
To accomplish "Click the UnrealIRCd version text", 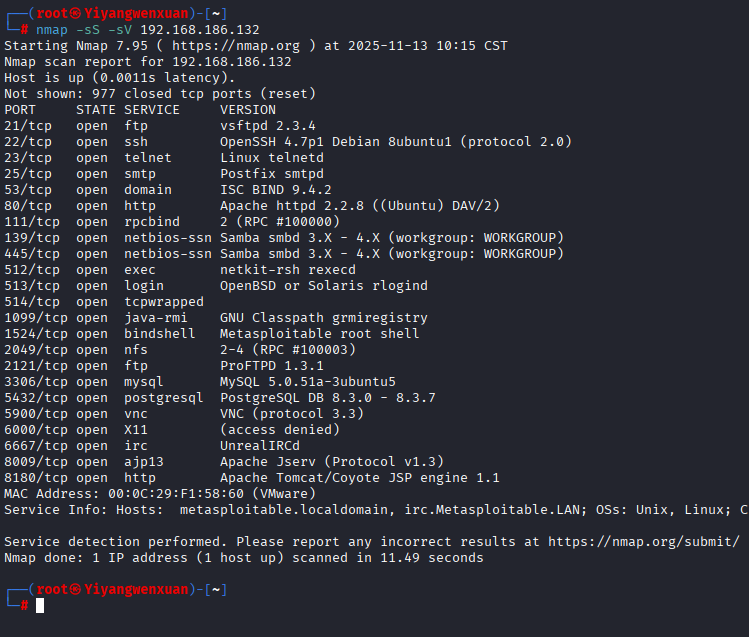I will click(259, 446).
